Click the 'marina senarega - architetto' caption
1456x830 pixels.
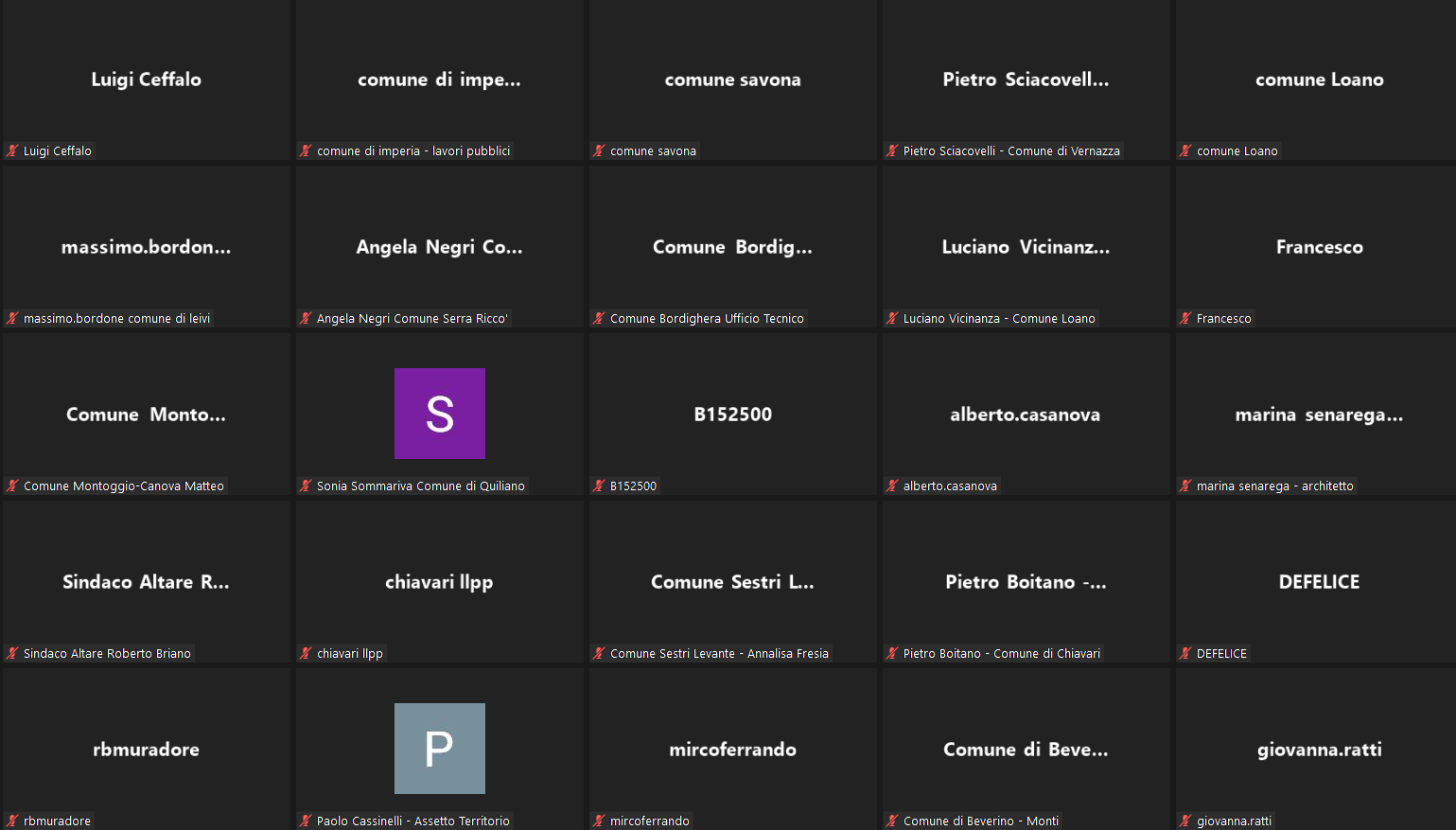pyautogui.click(x=1275, y=486)
